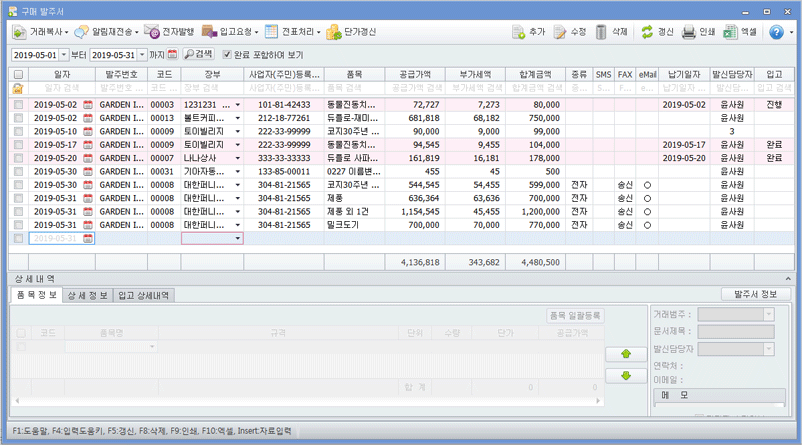The height and width of the screenshot is (445, 802).
Task: Open the 입고 상세내역 tab
Action: [144, 295]
